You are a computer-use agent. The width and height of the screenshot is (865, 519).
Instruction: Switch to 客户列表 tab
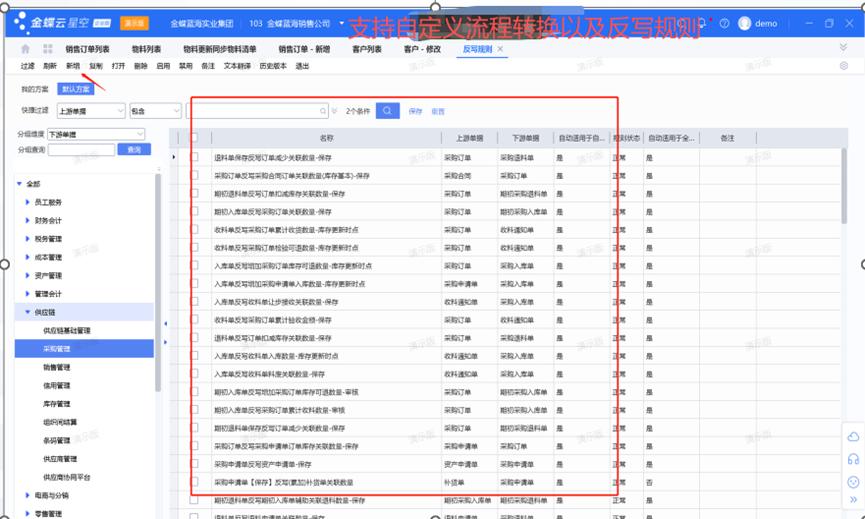367,49
